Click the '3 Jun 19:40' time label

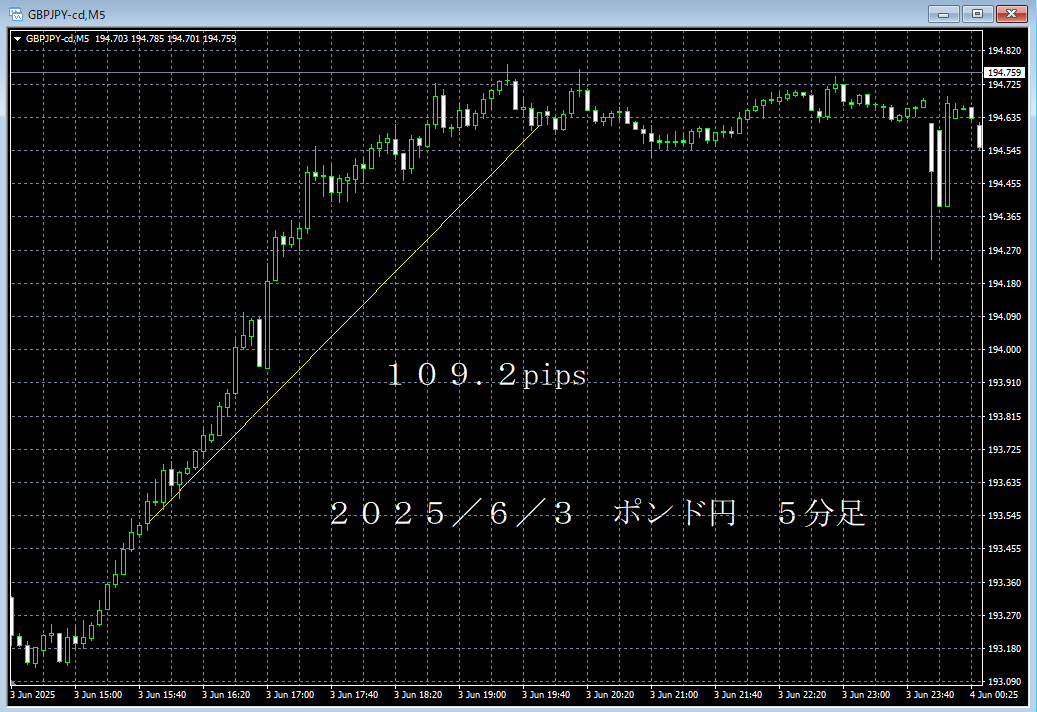click(546, 695)
